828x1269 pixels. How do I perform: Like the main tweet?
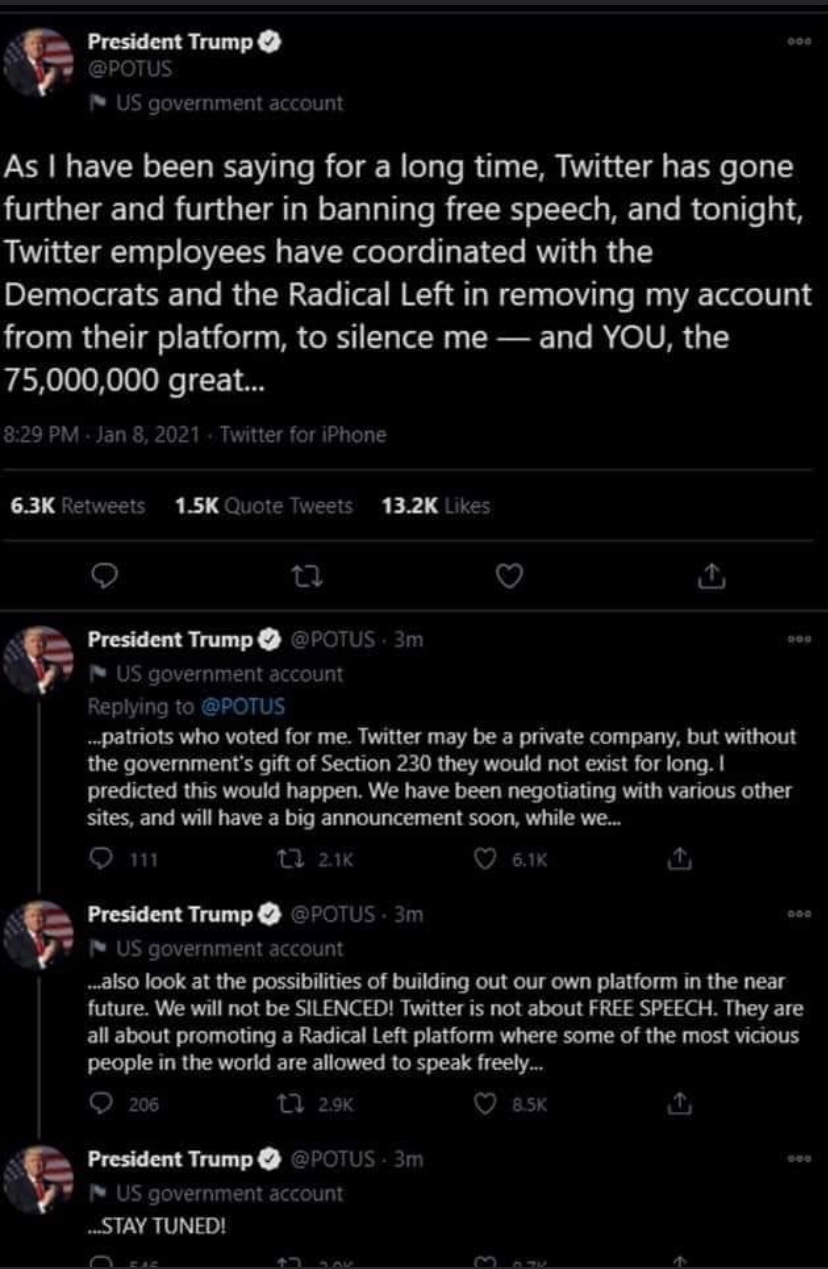(x=510, y=576)
